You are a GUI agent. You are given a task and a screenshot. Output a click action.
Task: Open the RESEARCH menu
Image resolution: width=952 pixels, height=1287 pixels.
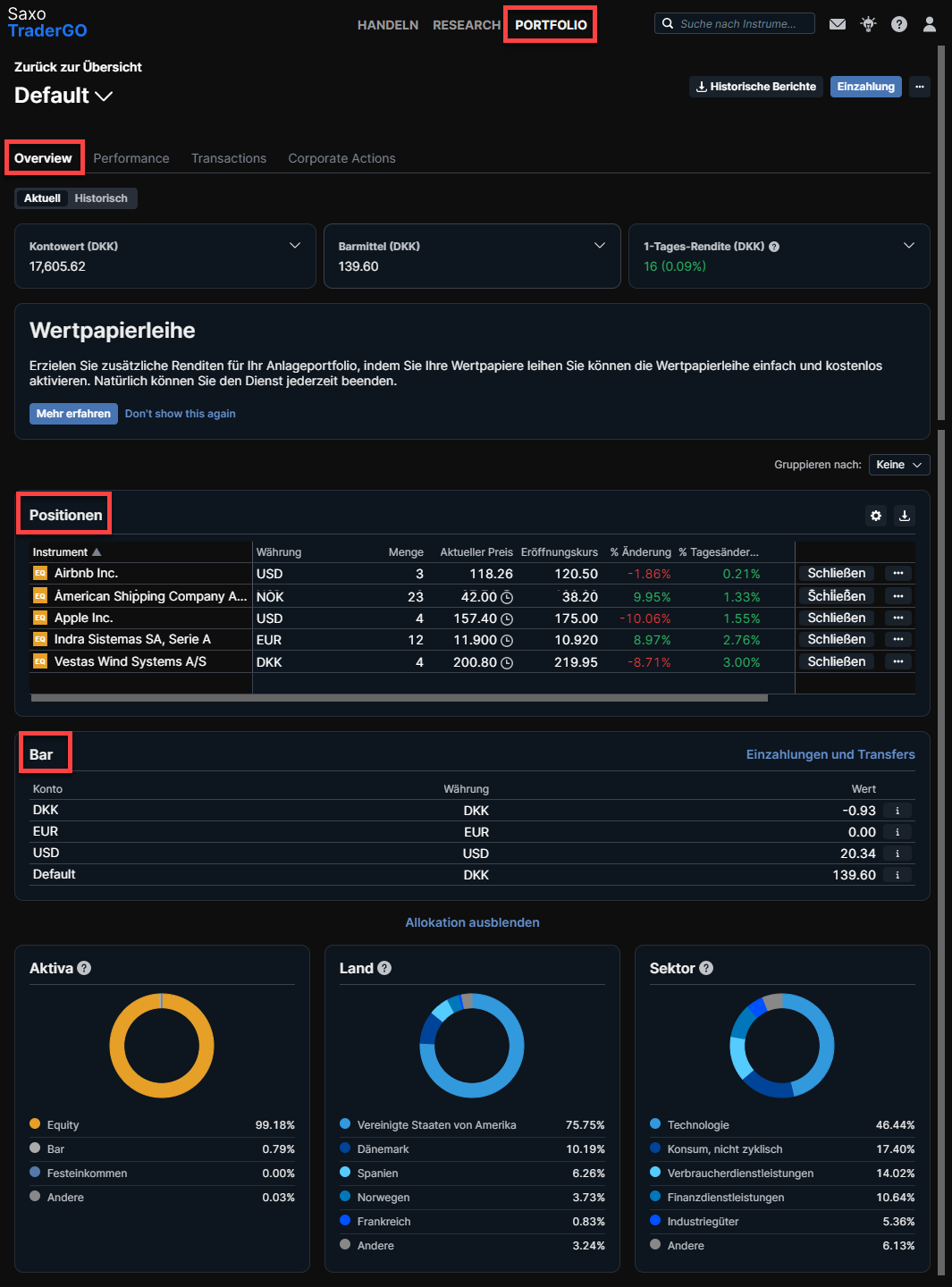[467, 25]
